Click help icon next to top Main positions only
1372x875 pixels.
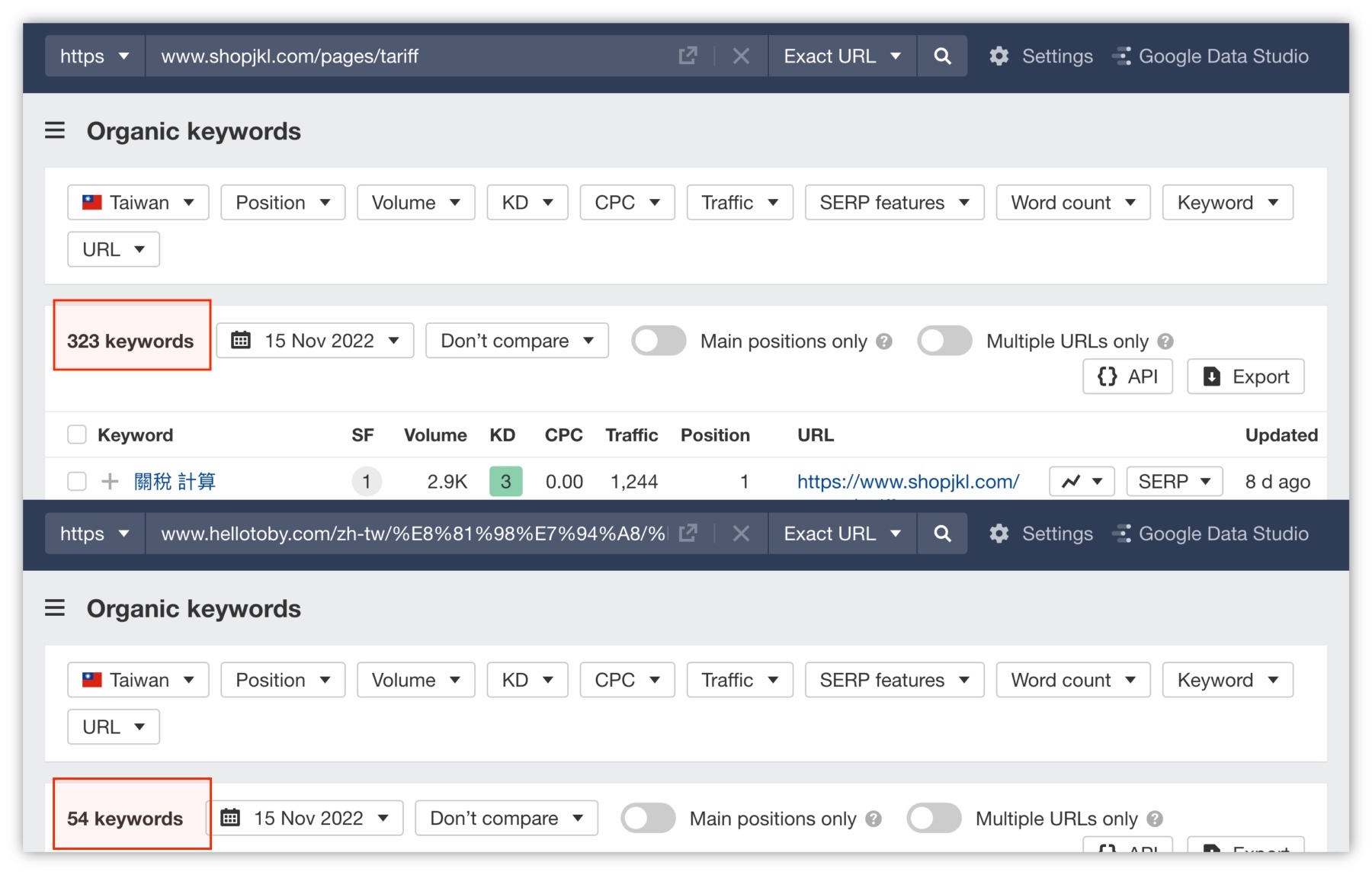(884, 341)
